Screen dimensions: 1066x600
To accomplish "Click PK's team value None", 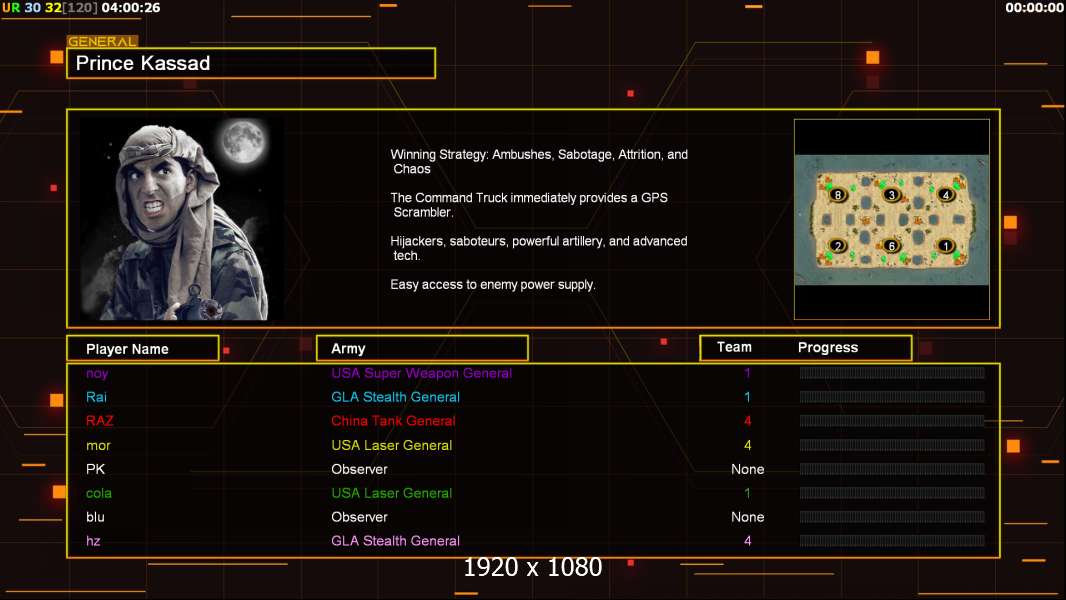I will pos(747,469).
